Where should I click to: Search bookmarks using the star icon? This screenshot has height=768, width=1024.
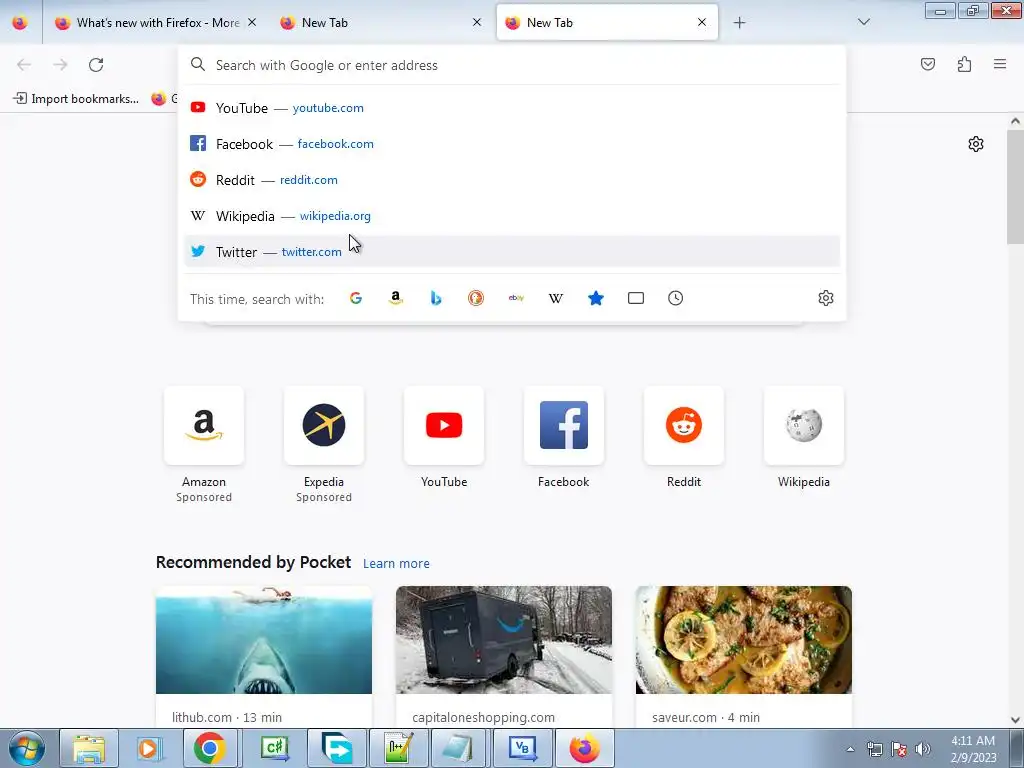(596, 298)
